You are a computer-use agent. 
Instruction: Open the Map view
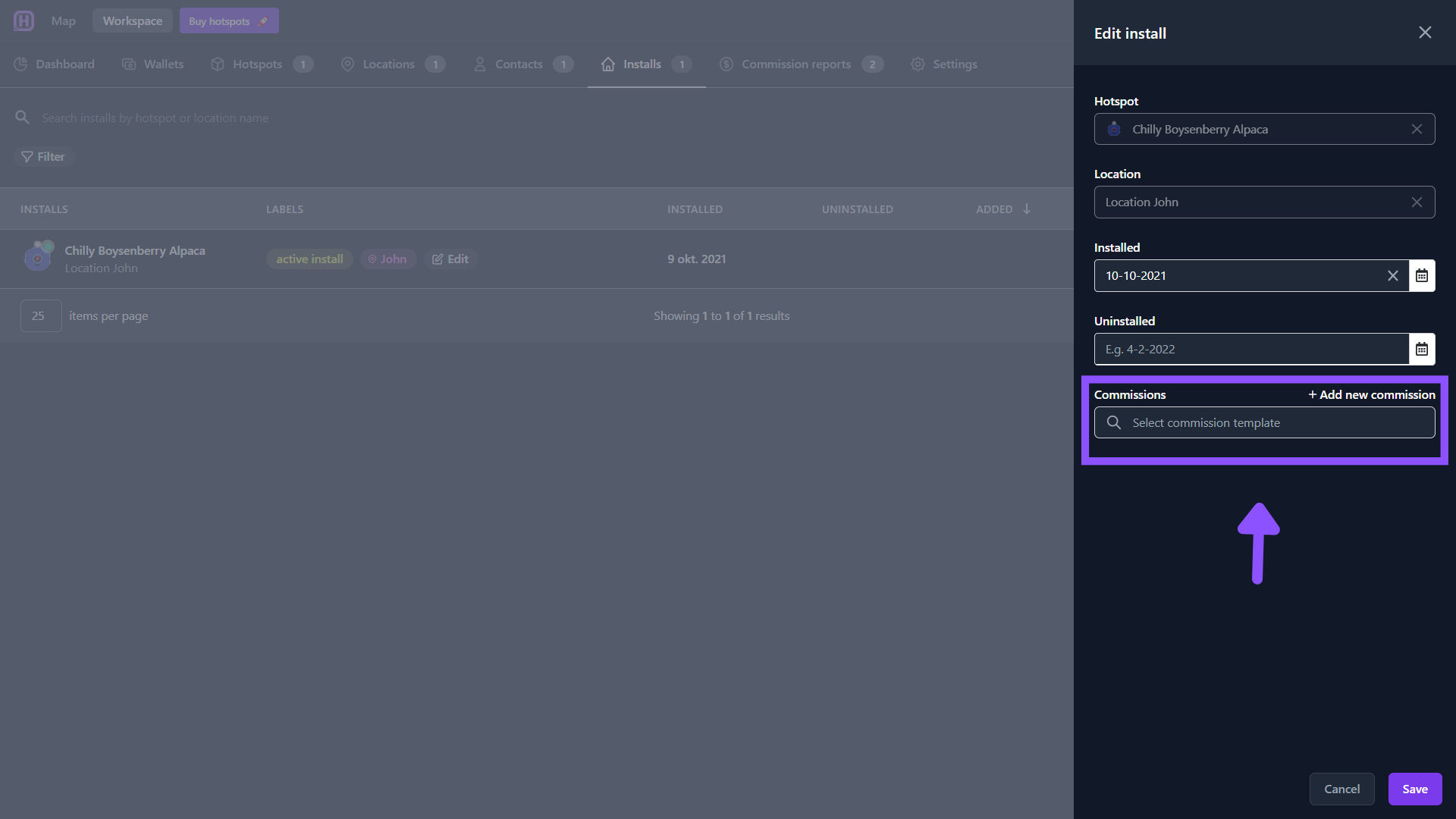(x=63, y=21)
